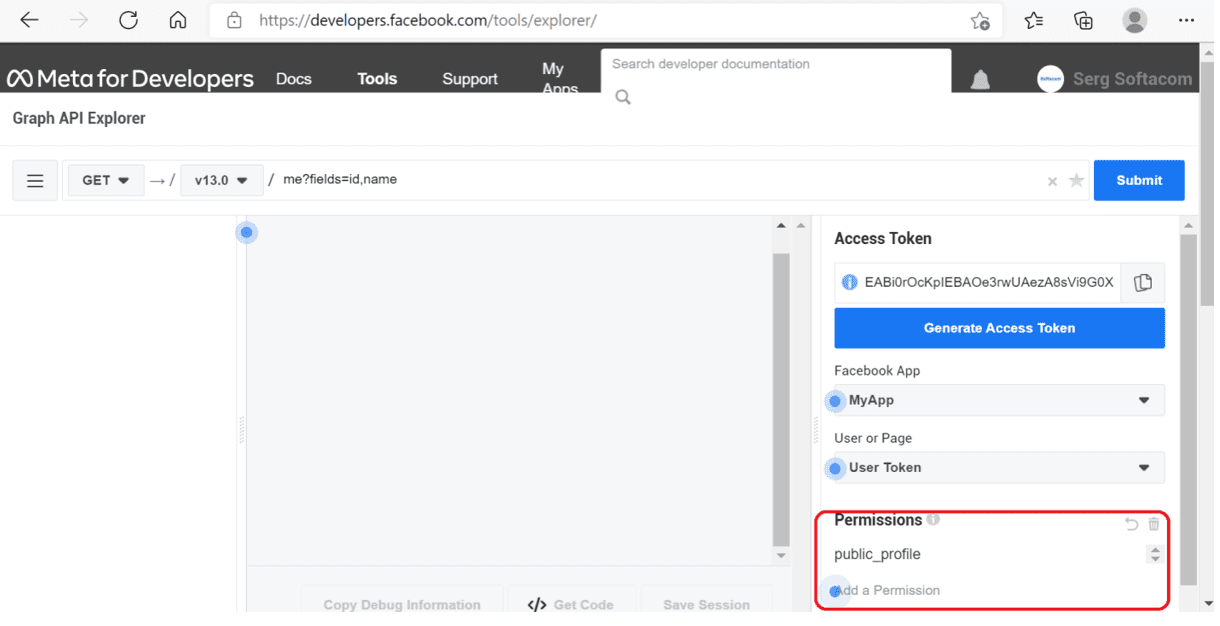Copy the access token to clipboard

pos(1143,283)
